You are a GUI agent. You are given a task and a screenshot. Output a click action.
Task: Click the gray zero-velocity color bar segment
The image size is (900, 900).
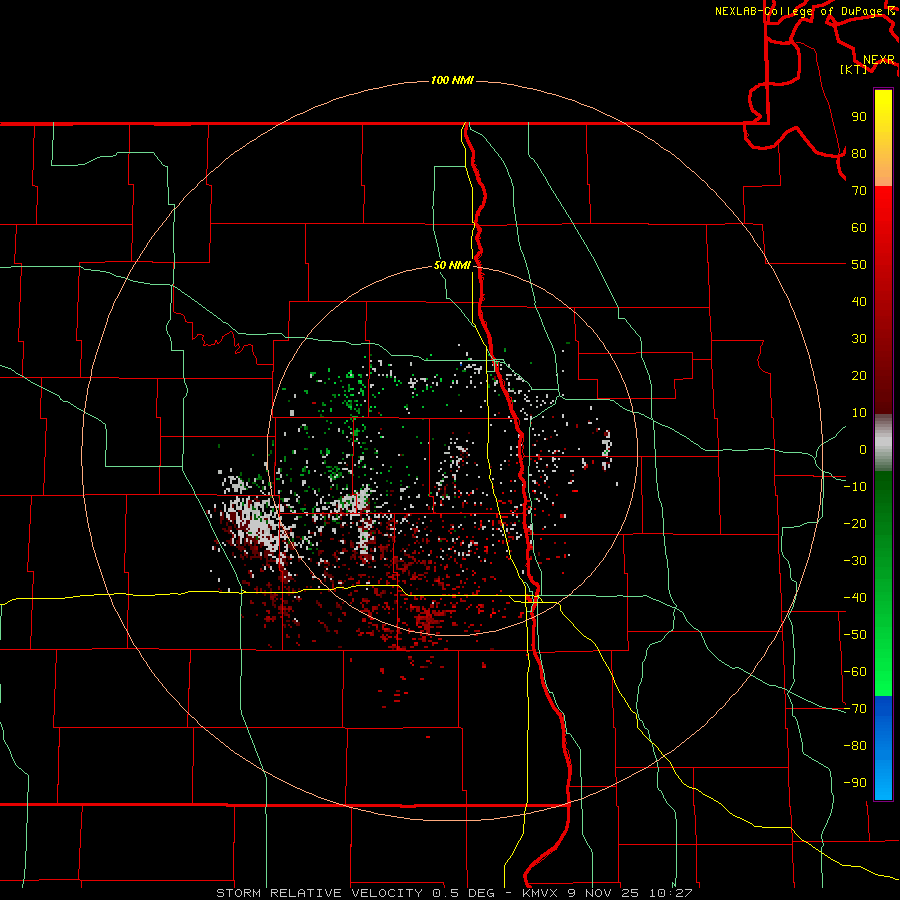click(883, 443)
